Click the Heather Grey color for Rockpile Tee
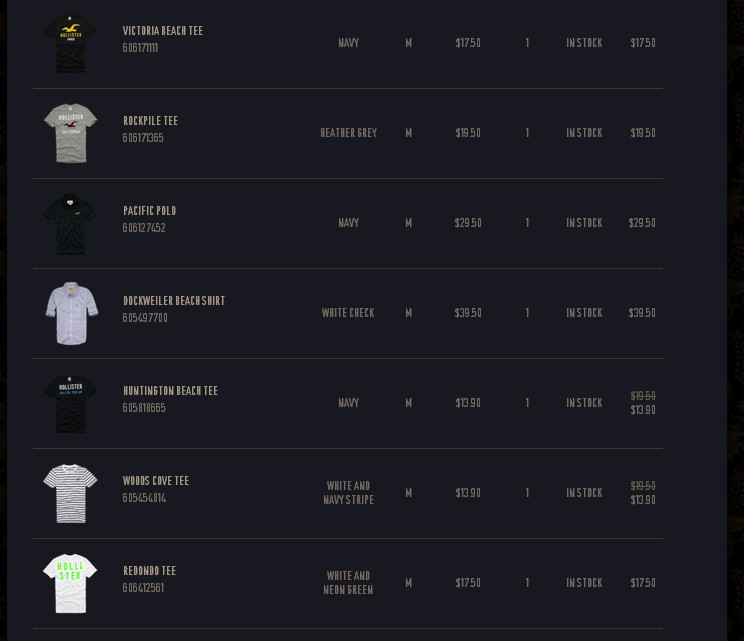The height and width of the screenshot is (641, 744). (348, 133)
